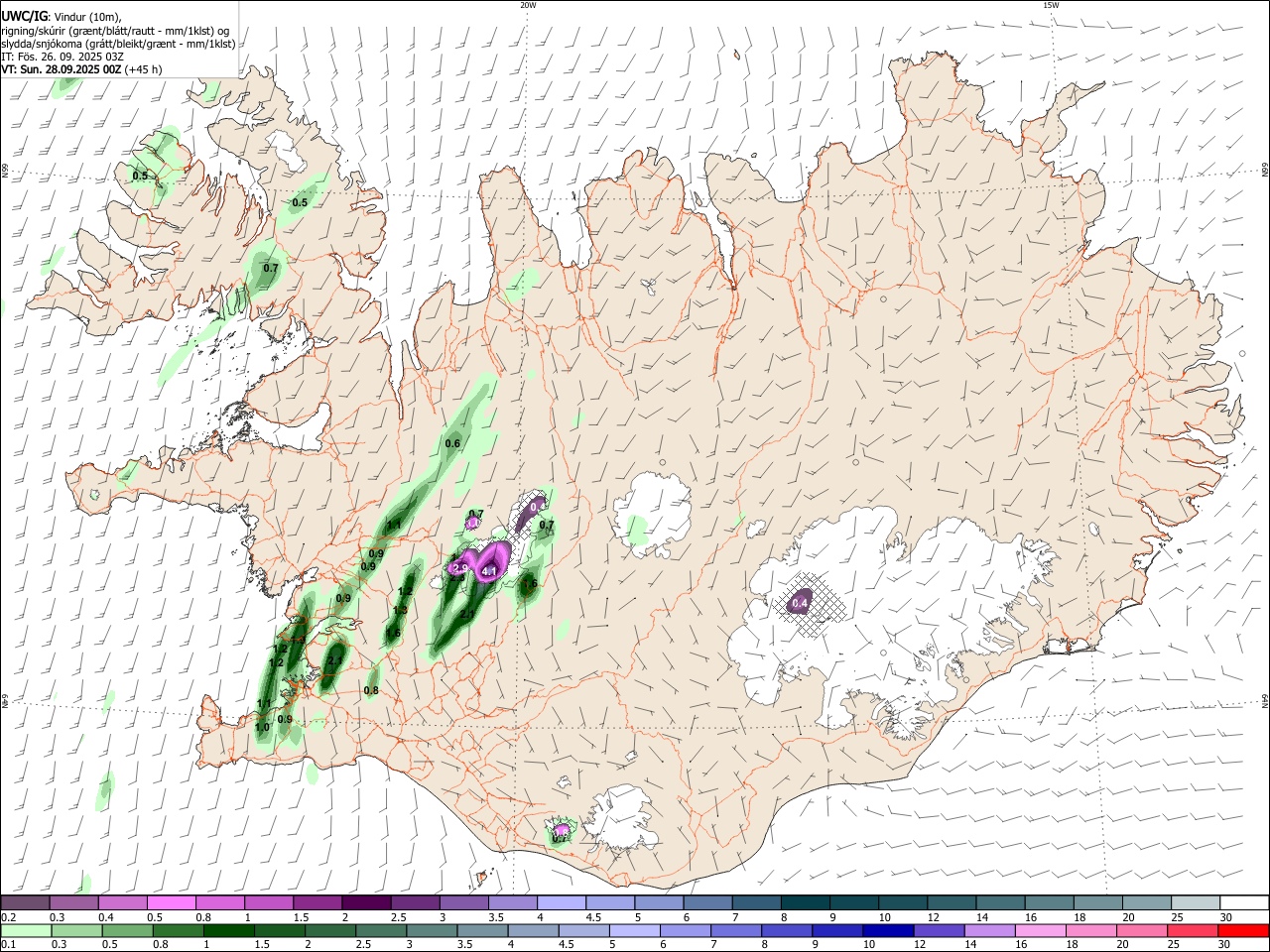
Task: Click the 64N latitude label on the right edge
Action: coord(1265,700)
